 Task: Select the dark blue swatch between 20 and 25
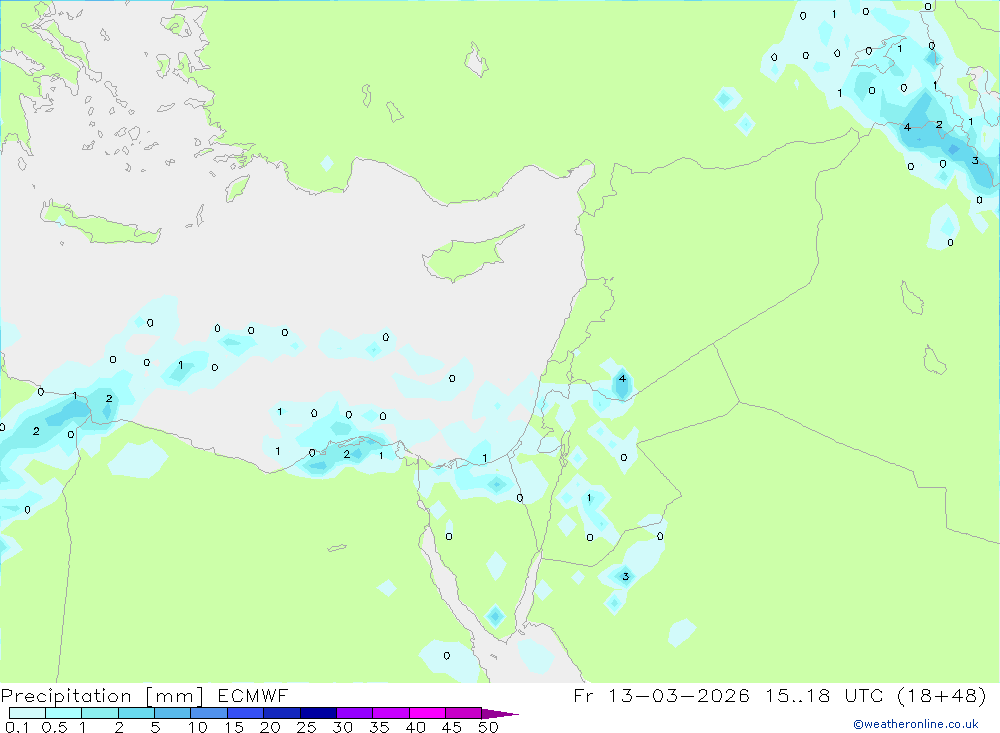point(282,713)
